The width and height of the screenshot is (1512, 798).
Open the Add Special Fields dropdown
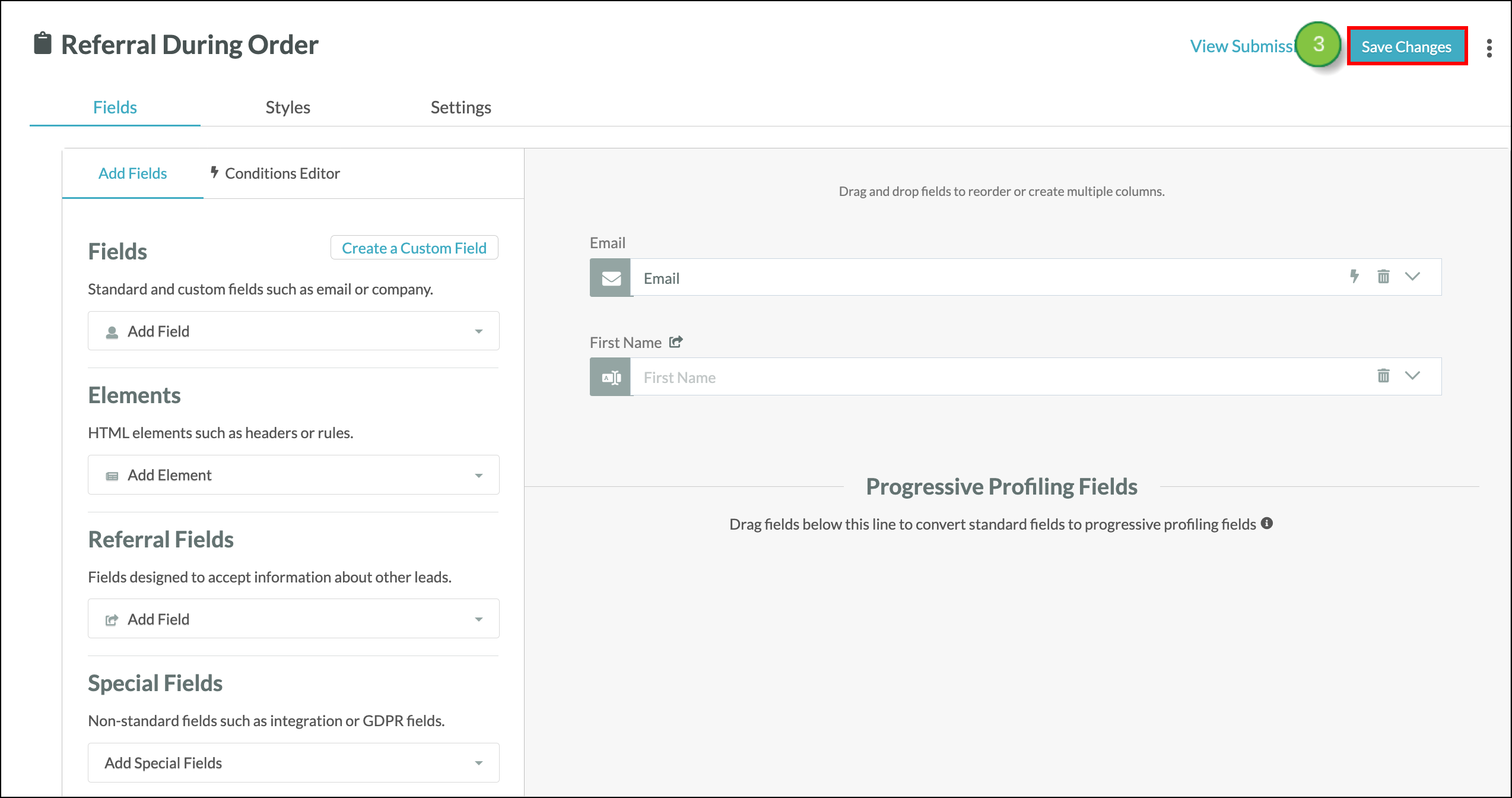(x=294, y=762)
